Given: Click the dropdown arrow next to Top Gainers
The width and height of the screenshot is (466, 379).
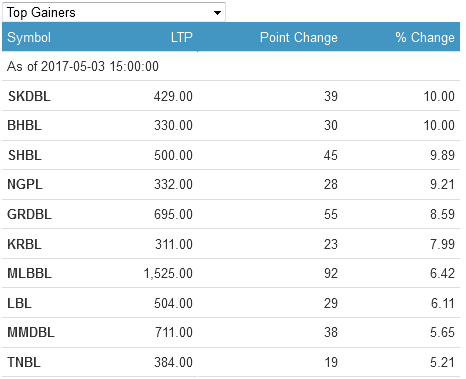Looking at the screenshot, I should 217,13.
